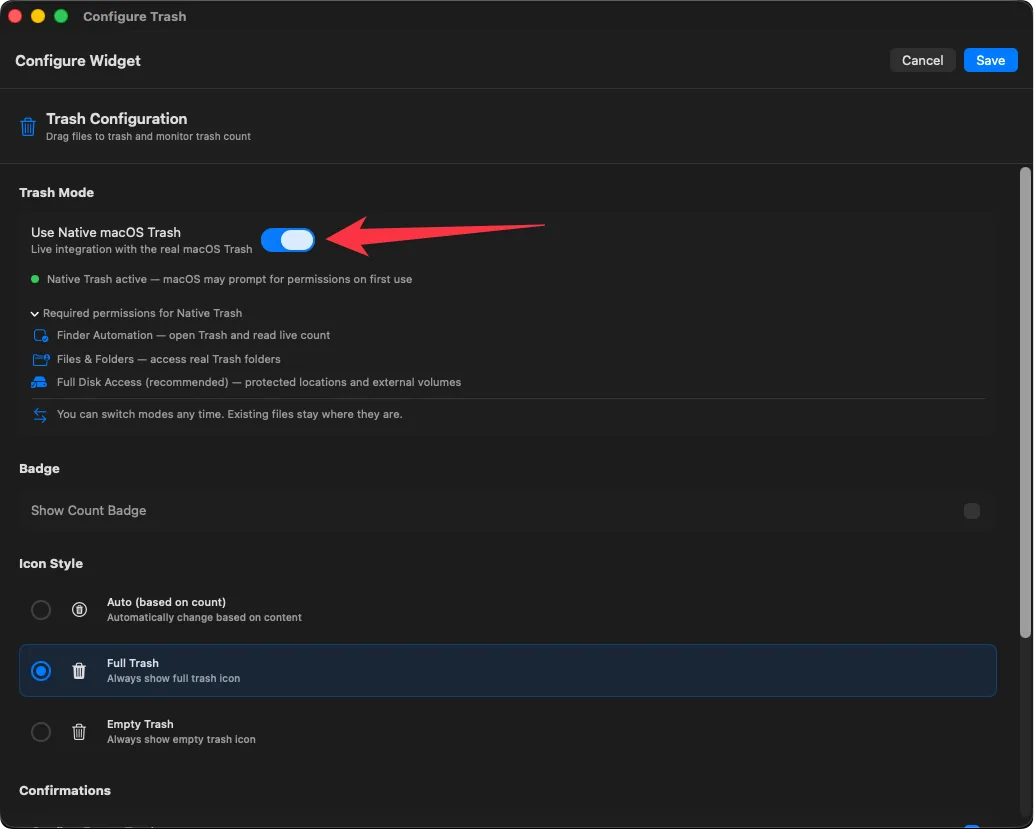The height and width of the screenshot is (829, 1034).
Task: Click the Files & Folders permission icon
Action: click(41, 359)
